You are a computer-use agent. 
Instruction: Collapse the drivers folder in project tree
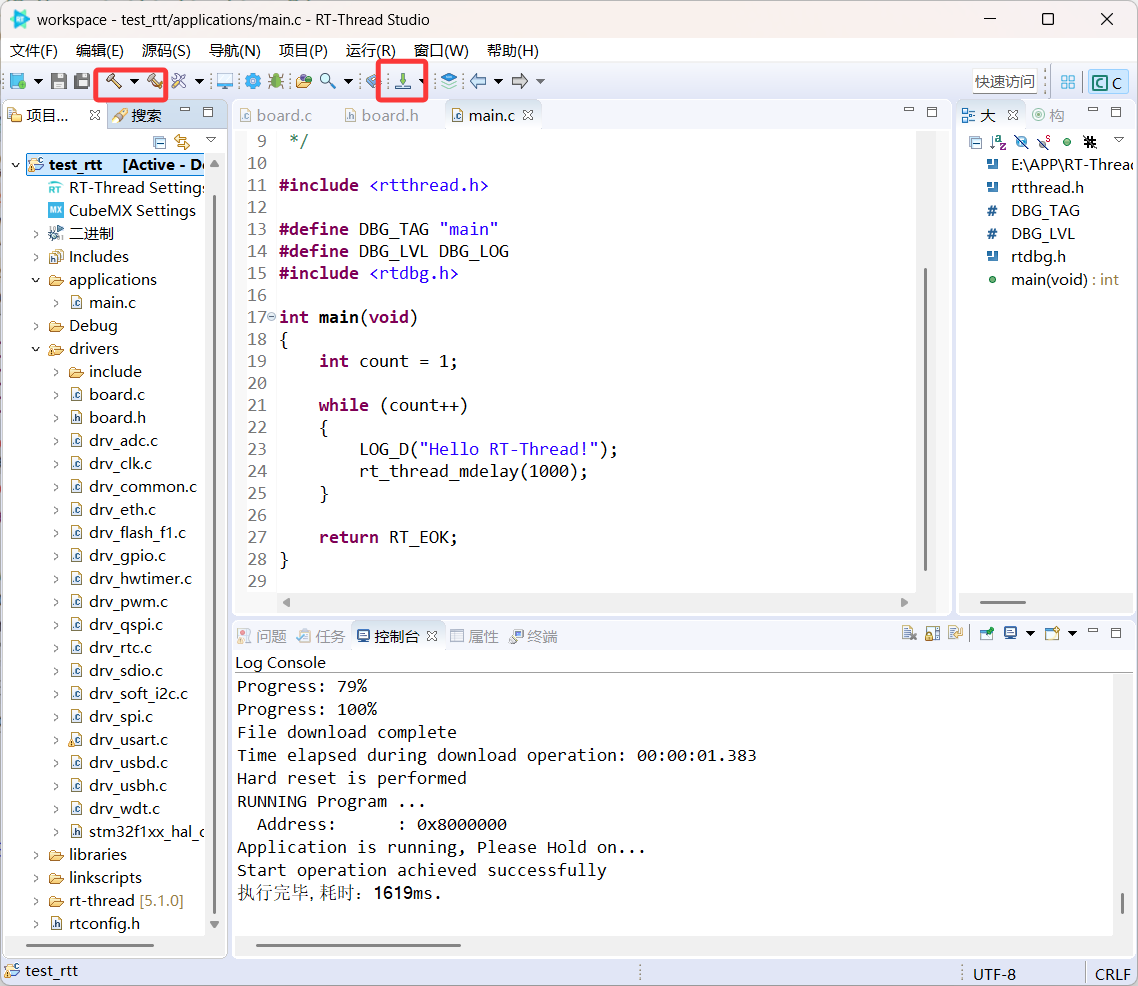tap(36, 349)
